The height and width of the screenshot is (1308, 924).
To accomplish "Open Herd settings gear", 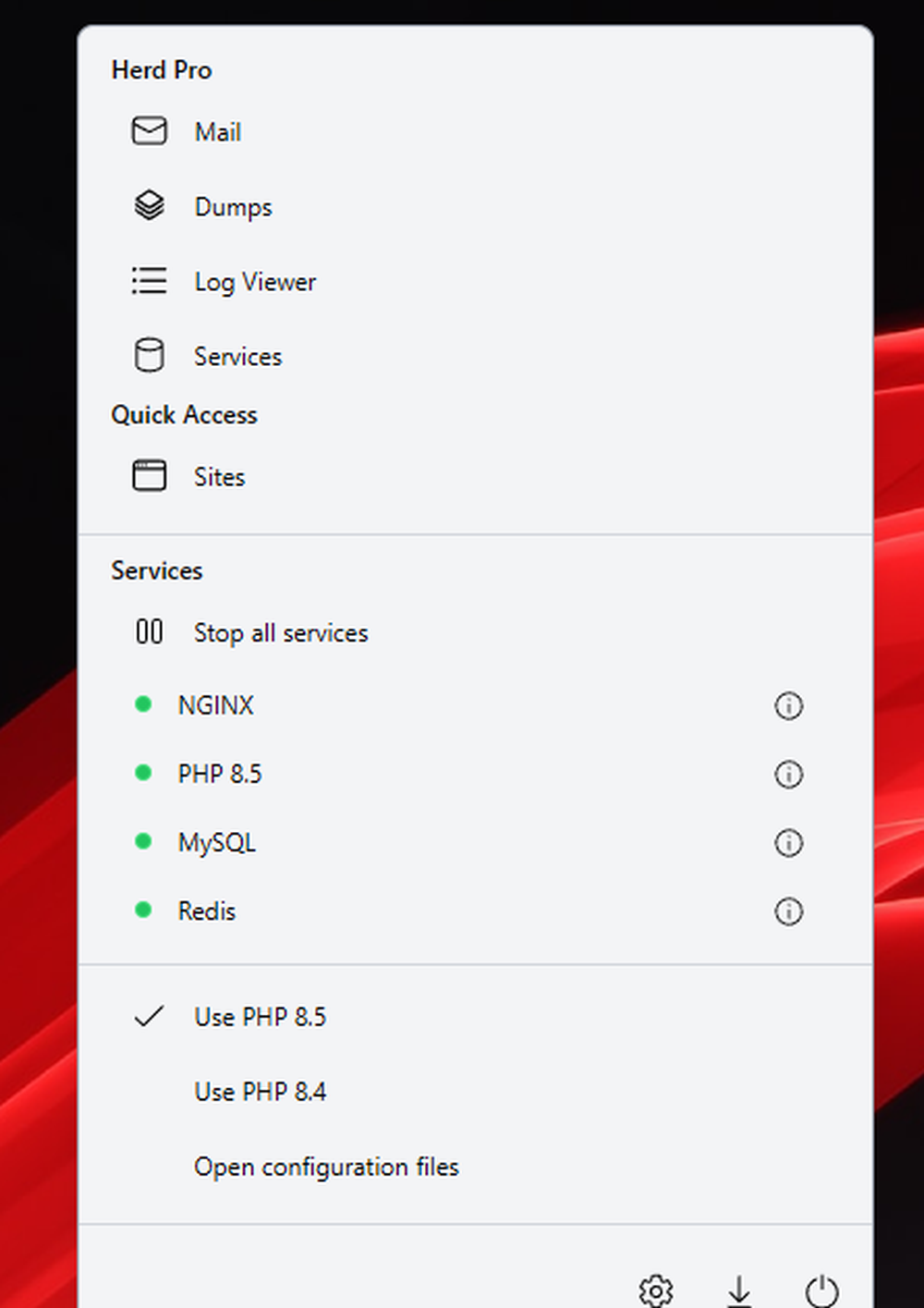I will tap(655, 1290).
